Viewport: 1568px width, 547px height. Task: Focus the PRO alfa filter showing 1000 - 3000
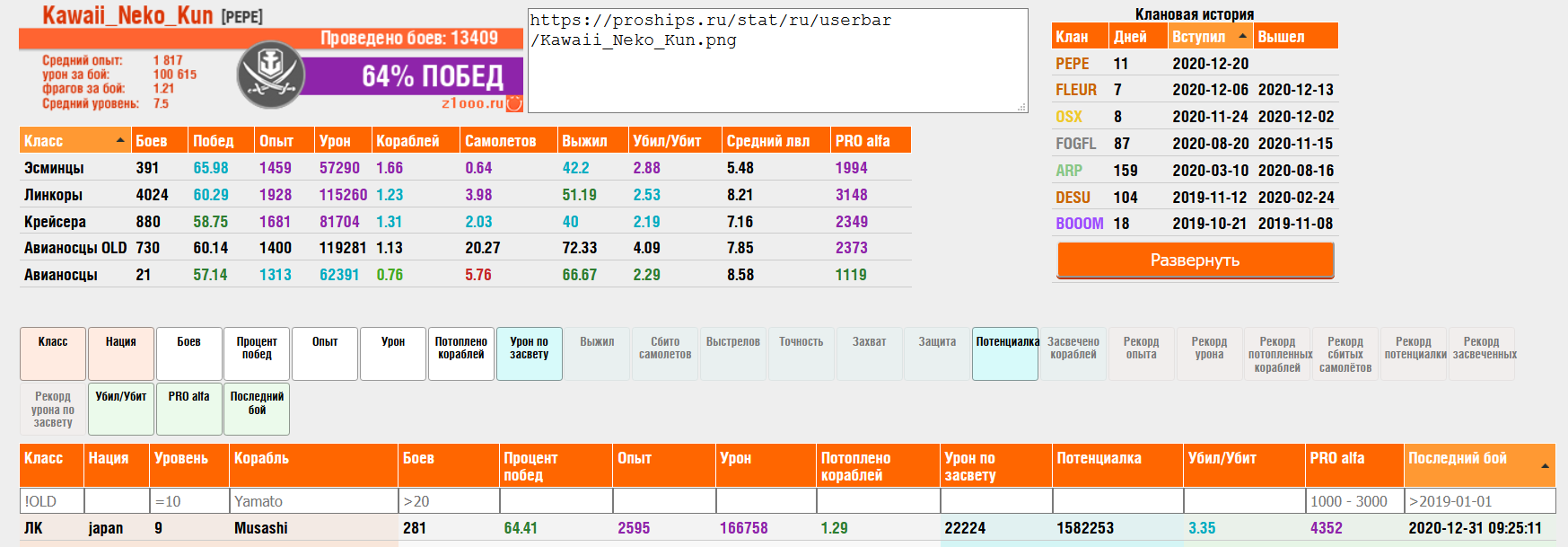tap(1354, 501)
